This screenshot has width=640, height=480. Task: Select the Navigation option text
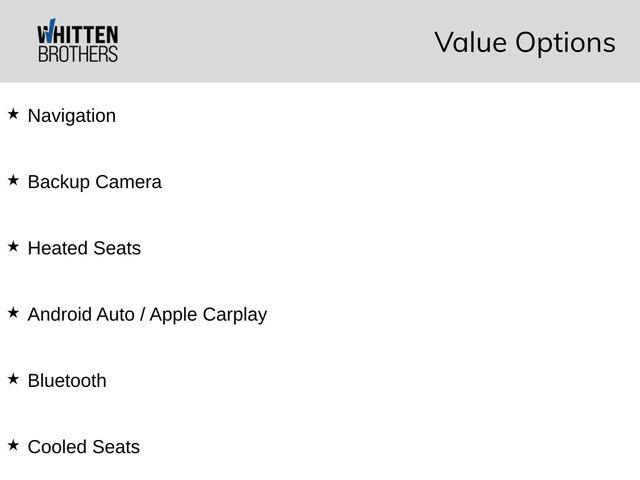71,115
